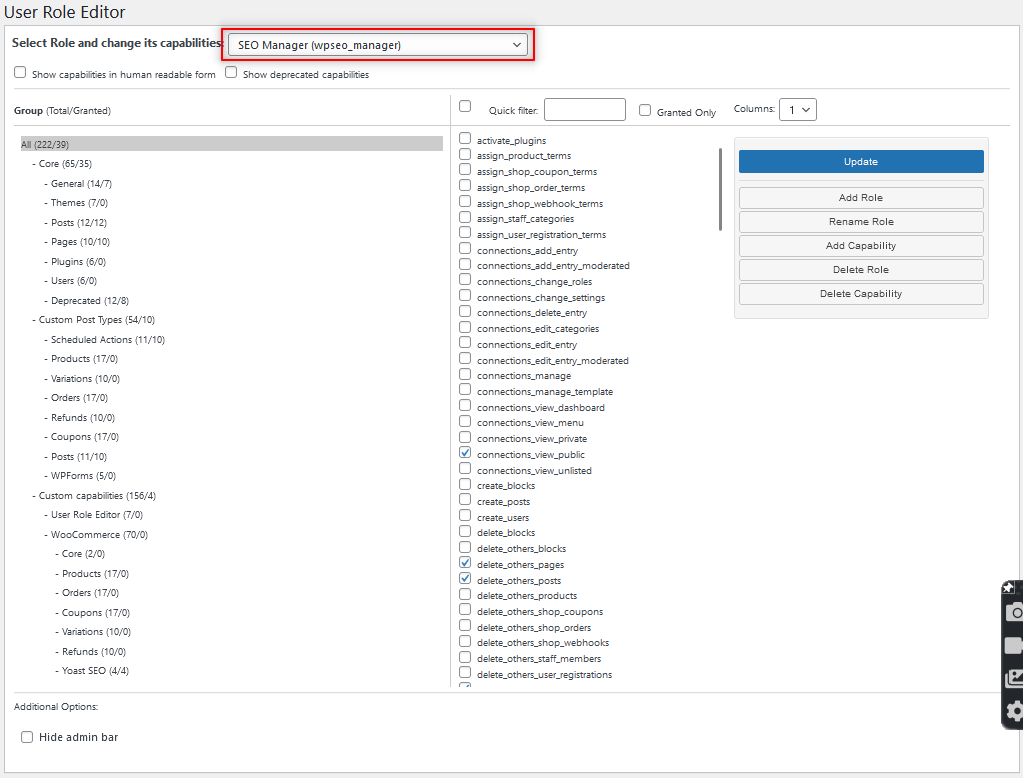Select the General (14/7) group
This screenshot has height=778, width=1023.
point(82,184)
